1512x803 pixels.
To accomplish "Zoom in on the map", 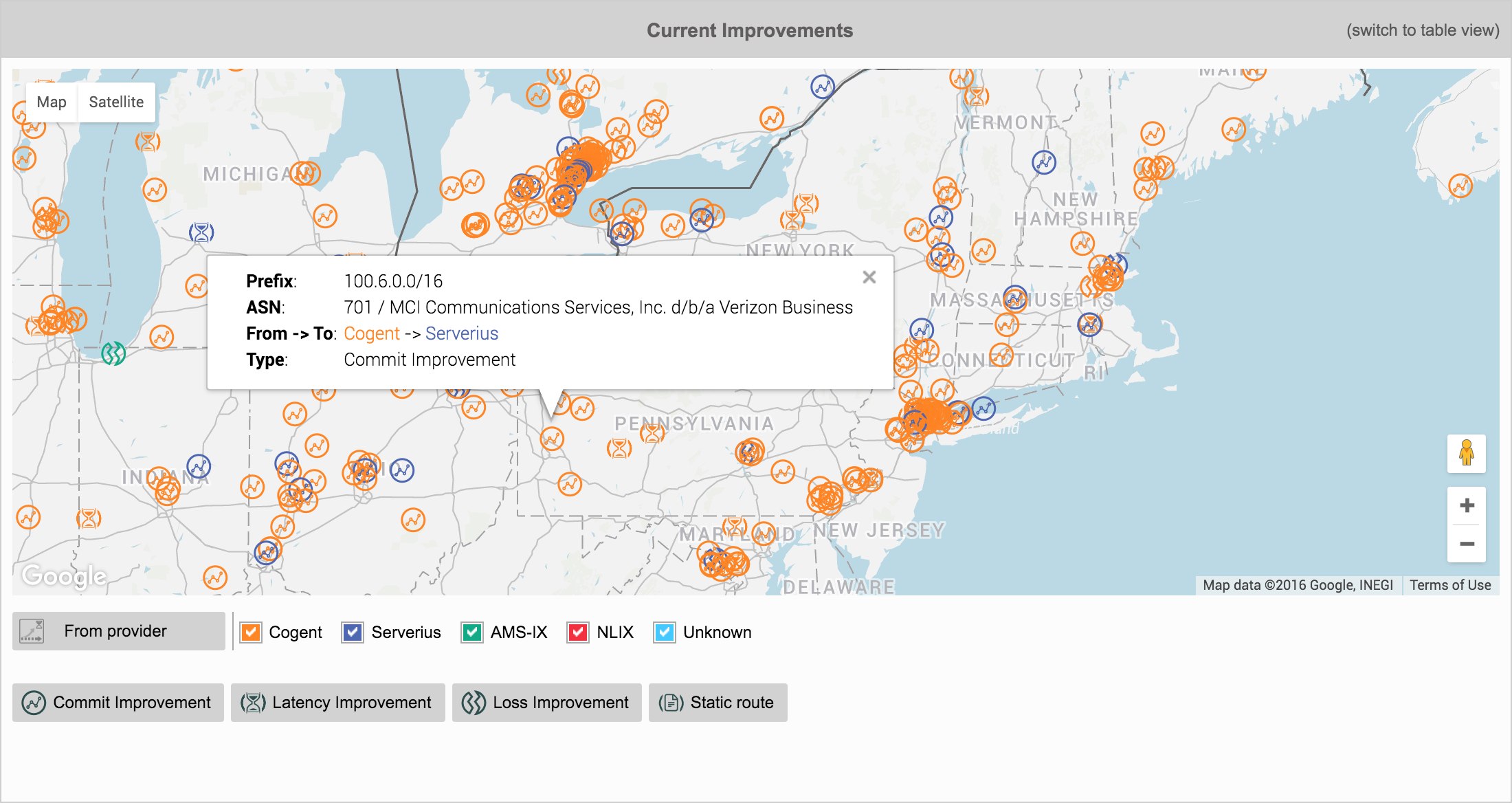I will pos(1467,505).
